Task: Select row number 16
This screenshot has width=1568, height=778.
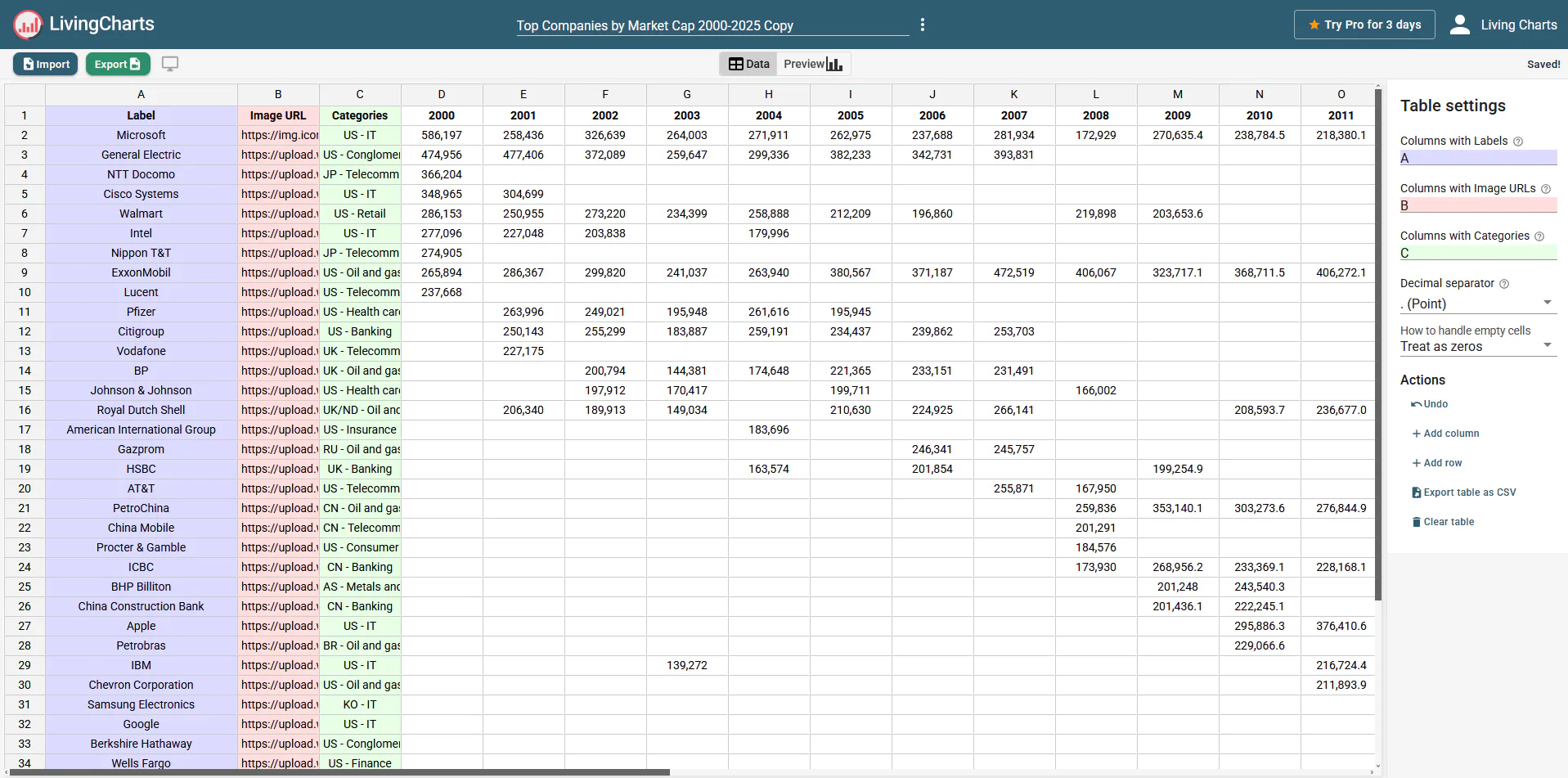Action: [25, 410]
